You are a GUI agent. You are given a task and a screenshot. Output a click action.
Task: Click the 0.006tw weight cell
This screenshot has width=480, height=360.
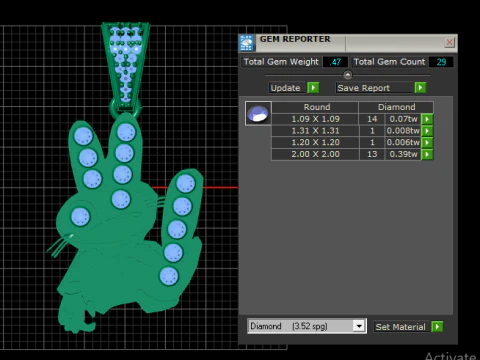coord(403,142)
